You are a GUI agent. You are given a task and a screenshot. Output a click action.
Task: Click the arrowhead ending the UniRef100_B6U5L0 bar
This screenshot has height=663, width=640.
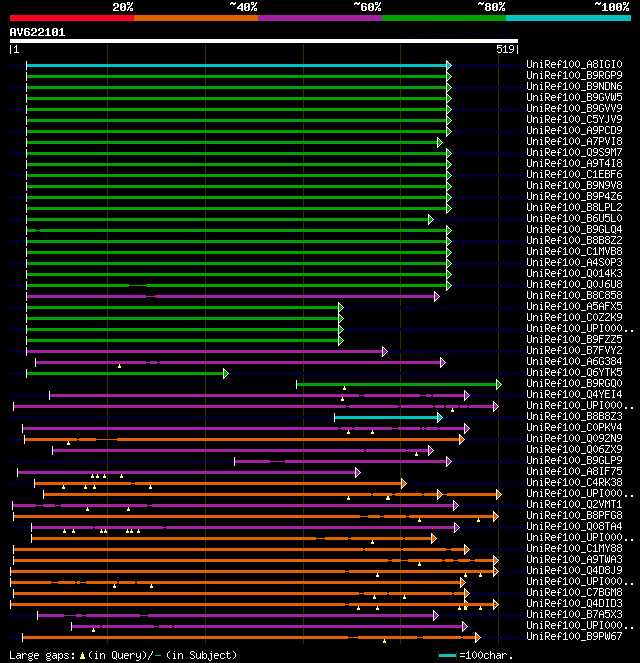(431, 219)
